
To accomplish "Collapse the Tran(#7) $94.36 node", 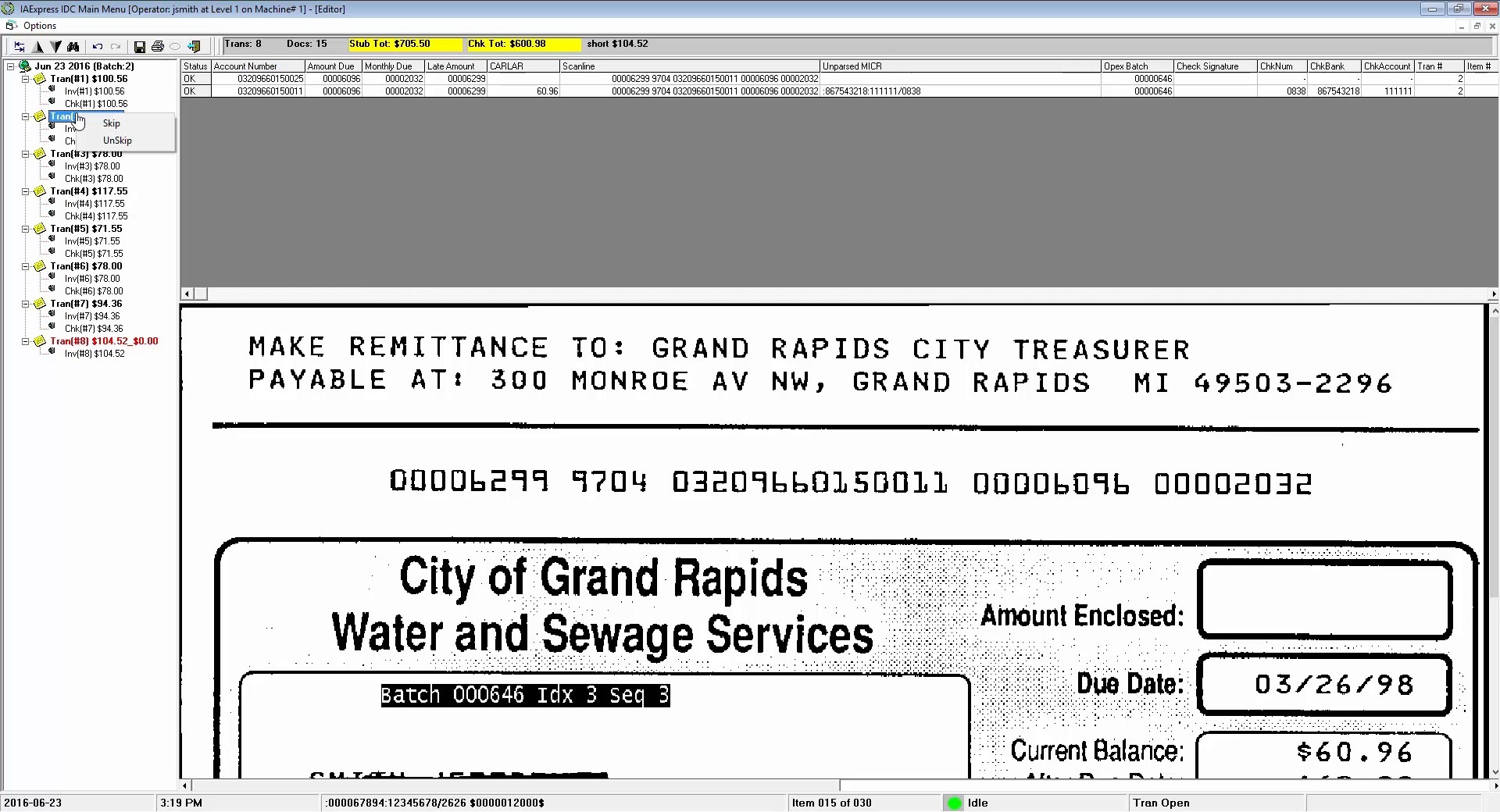I will click(26, 304).
